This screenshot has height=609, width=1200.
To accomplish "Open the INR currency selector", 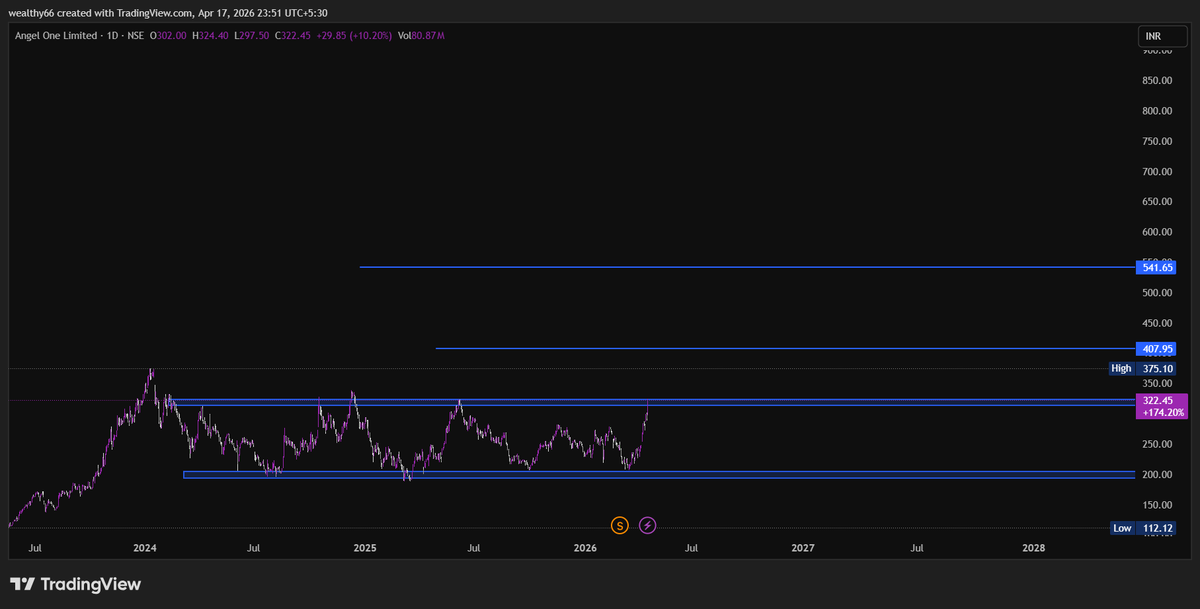I will [1160, 34].
